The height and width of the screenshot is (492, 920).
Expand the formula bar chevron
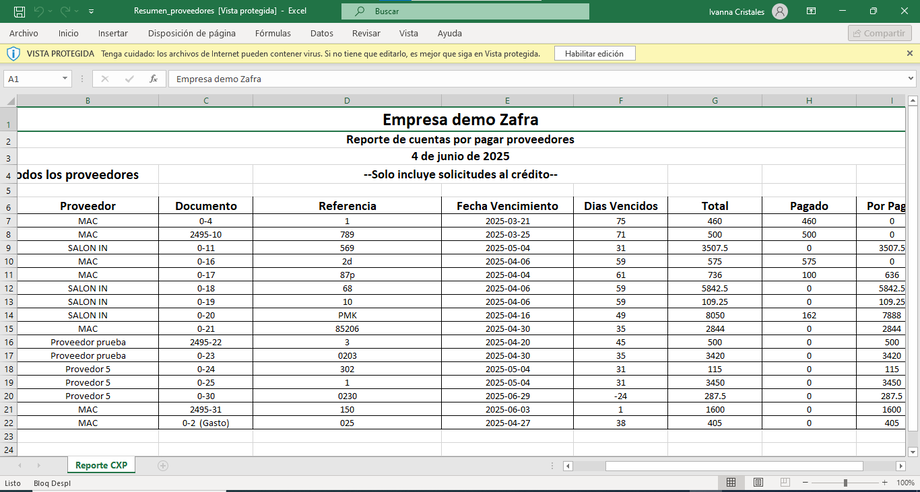(x=911, y=79)
